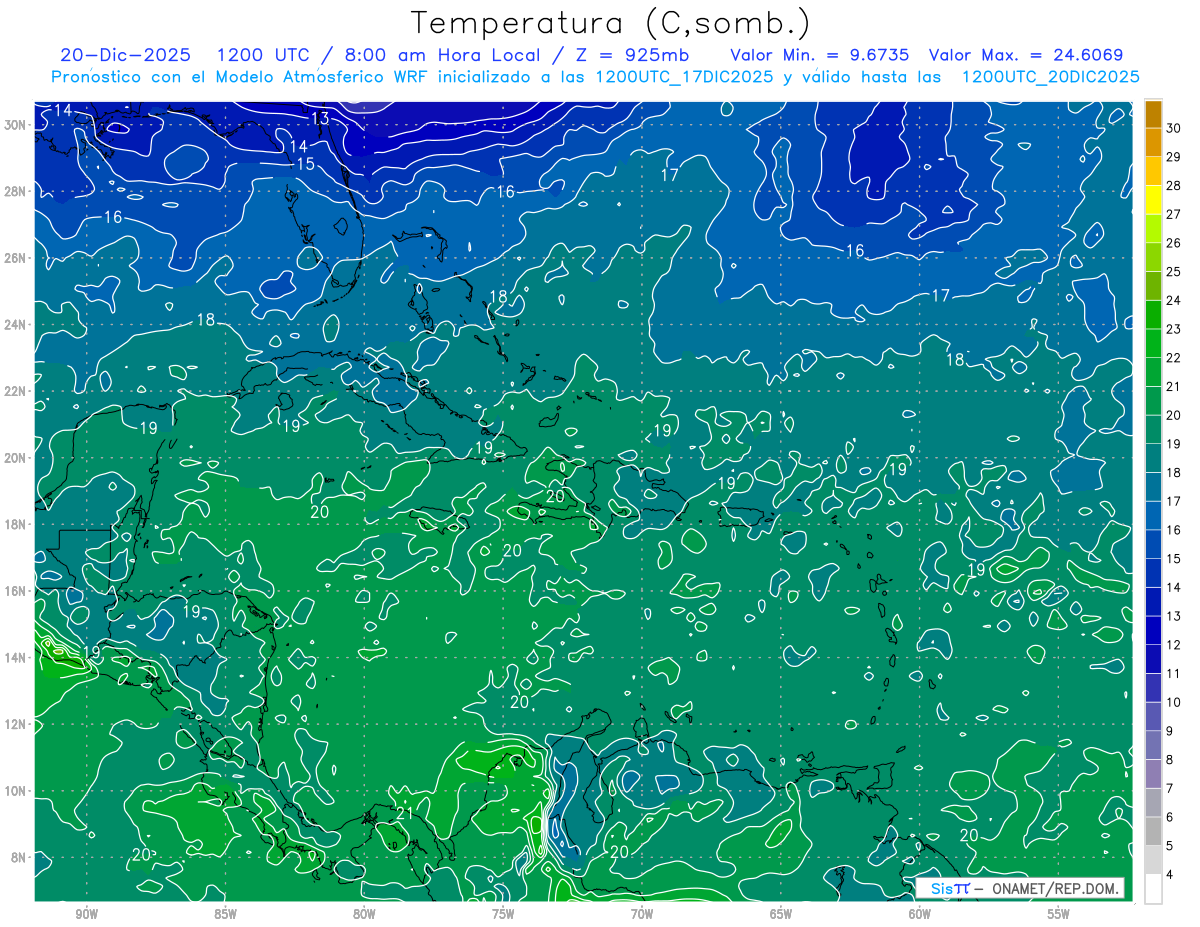Image resolution: width=1200 pixels, height=927 pixels.
Task: Click the '16N' latitude axis label
Action: tap(17, 591)
